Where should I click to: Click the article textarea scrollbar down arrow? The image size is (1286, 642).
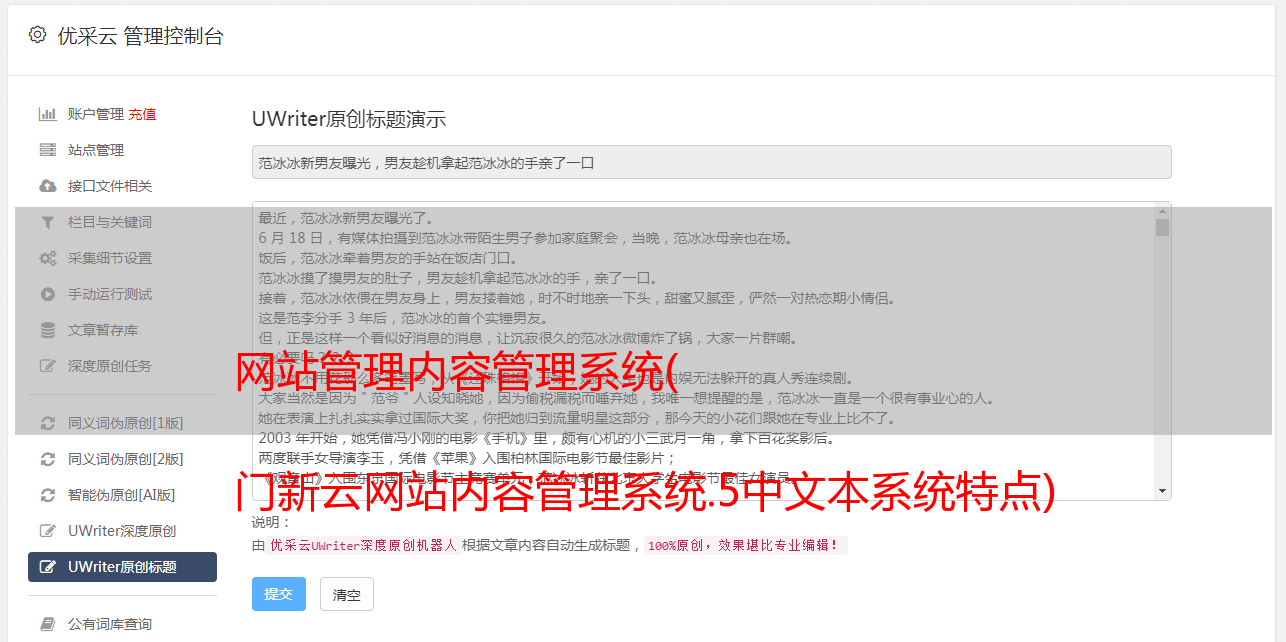[x=1162, y=491]
